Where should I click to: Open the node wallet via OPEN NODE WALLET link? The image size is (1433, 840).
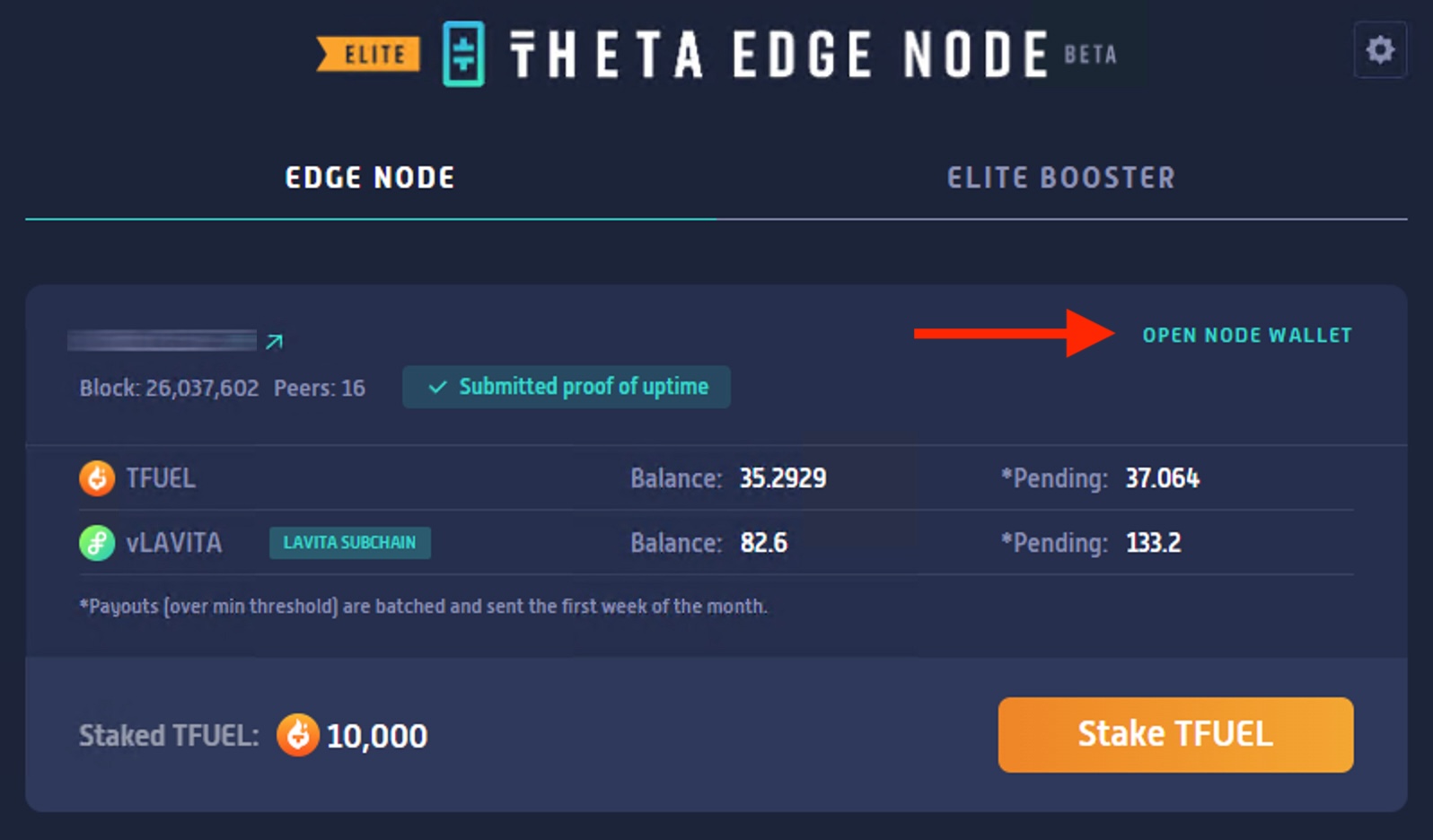click(1247, 335)
